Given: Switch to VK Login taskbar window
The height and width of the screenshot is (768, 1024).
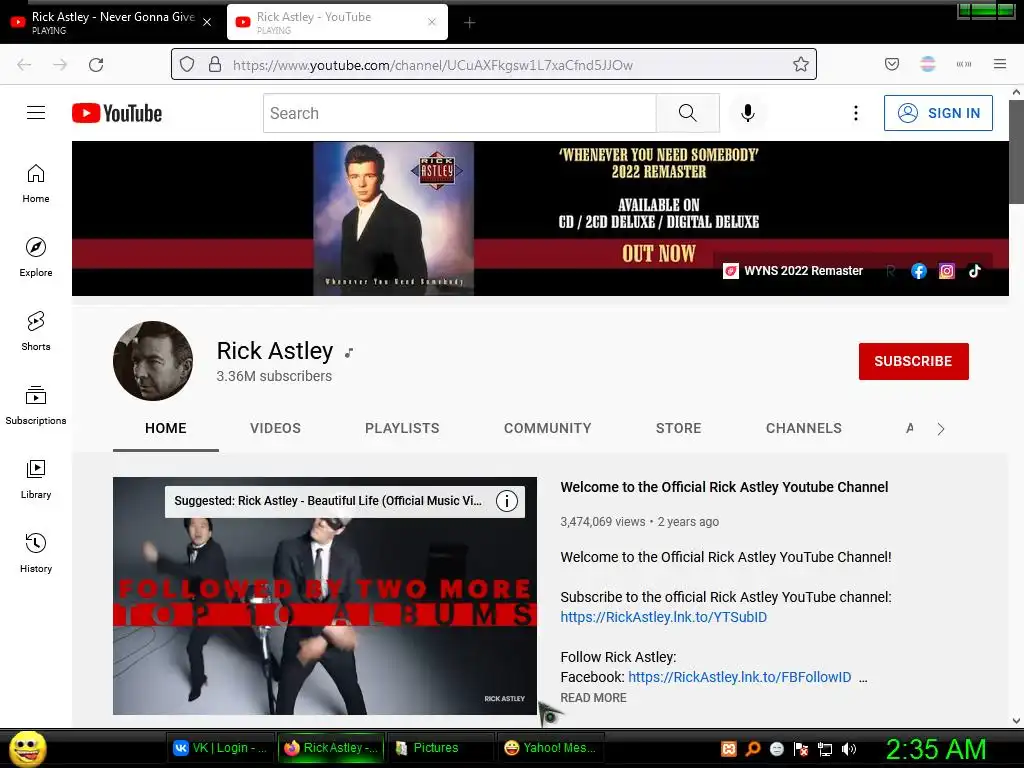Looking at the screenshot, I should (221, 748).
